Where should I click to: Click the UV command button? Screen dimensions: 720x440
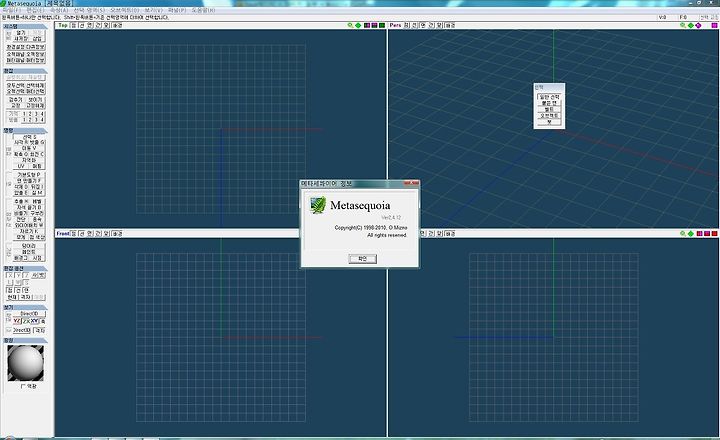(x=21, y=166)
